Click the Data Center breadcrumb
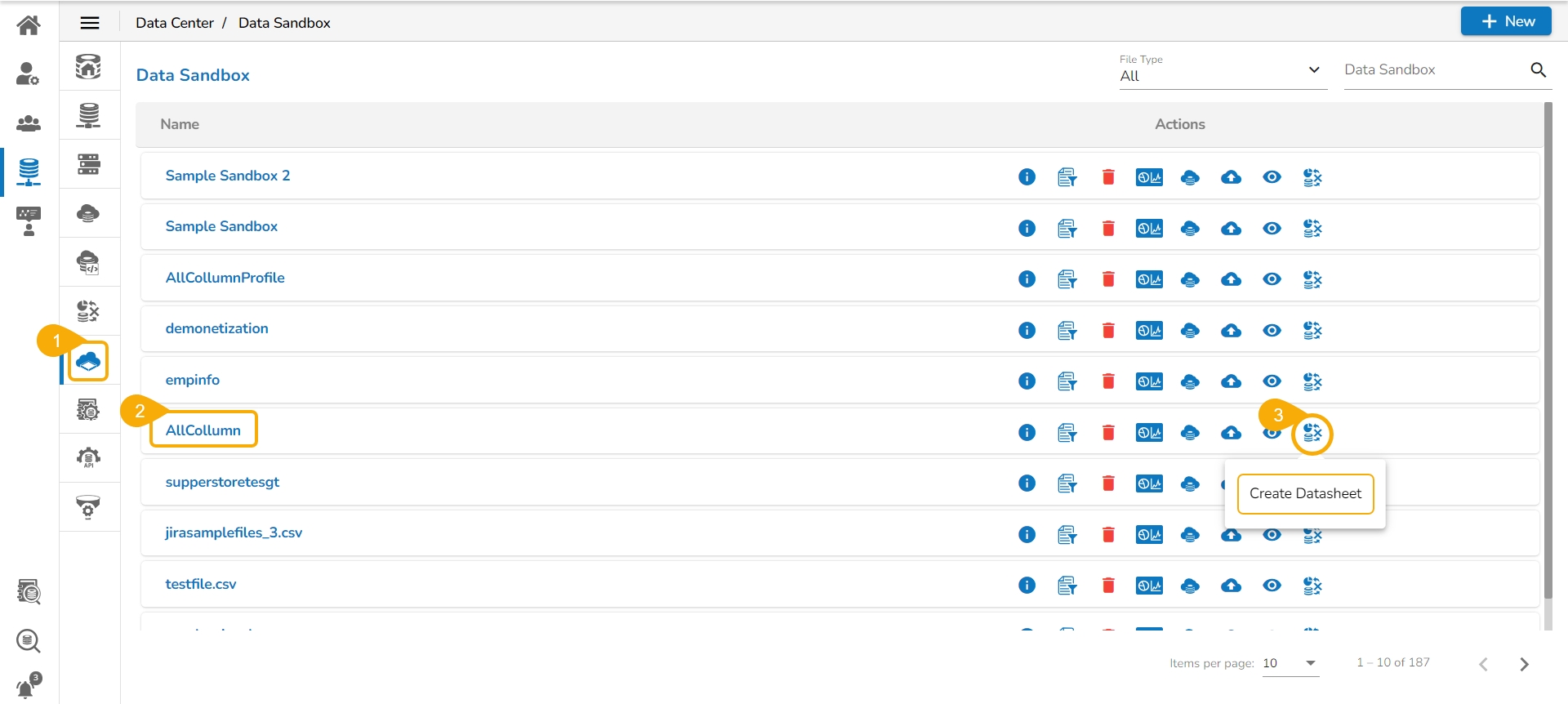Viewport: 1568px width, 704px height. [175, 23]
